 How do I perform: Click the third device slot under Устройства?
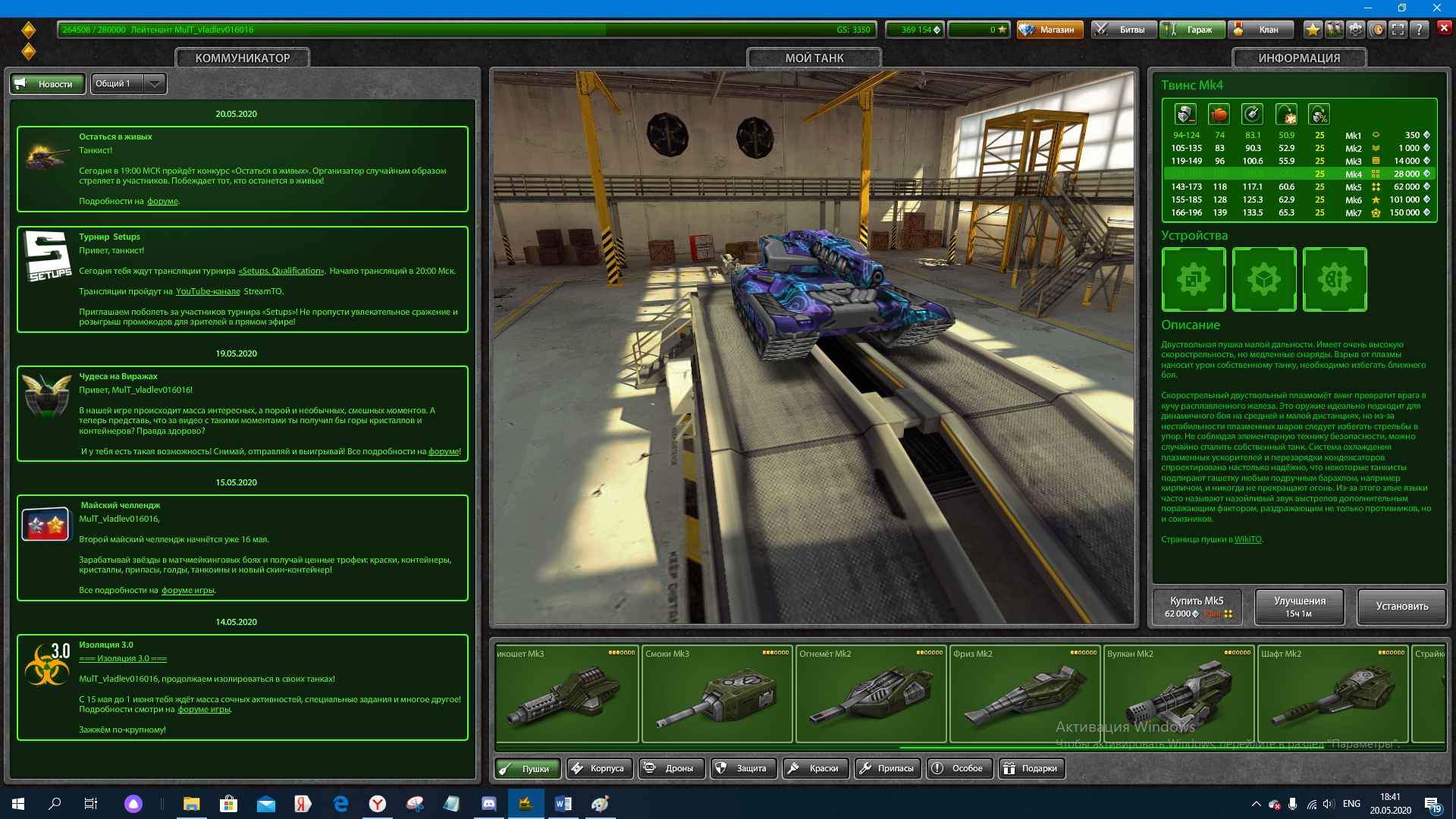(1335, 280)
